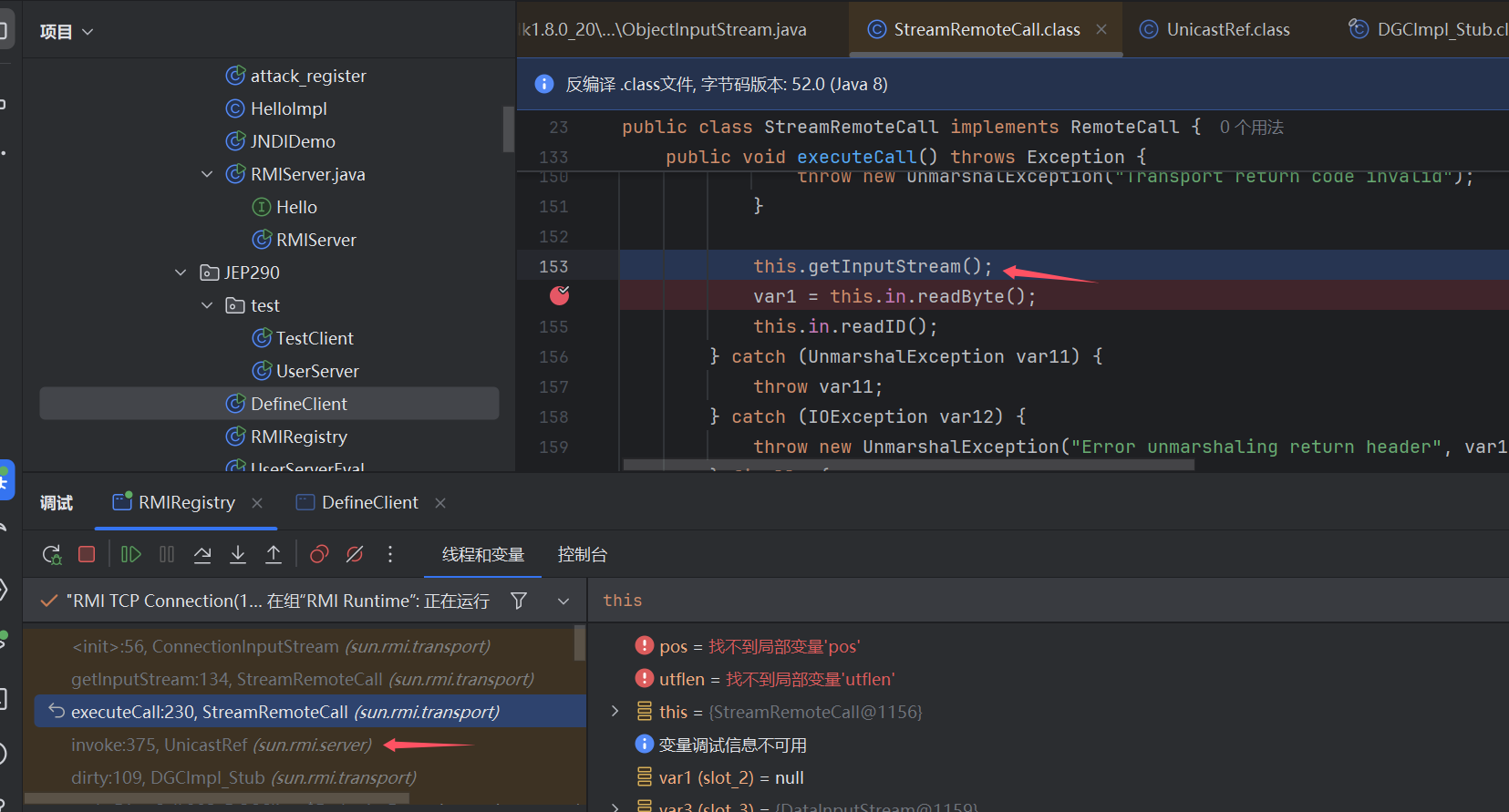Click the Step Out icon
The width and height of the screenshot is (1509, 812).
click(274, 554)
